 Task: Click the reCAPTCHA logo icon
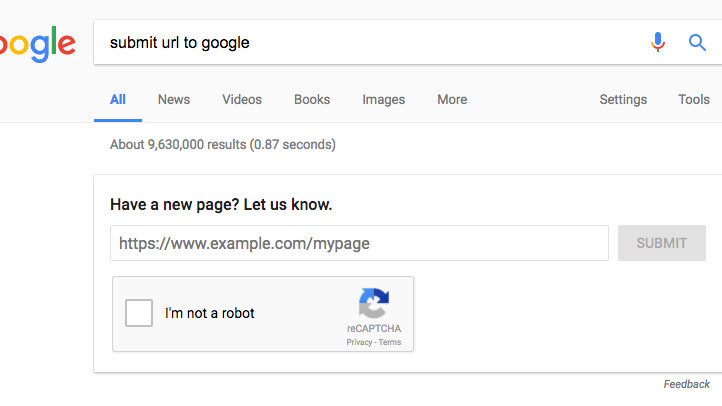click(374, 303)
